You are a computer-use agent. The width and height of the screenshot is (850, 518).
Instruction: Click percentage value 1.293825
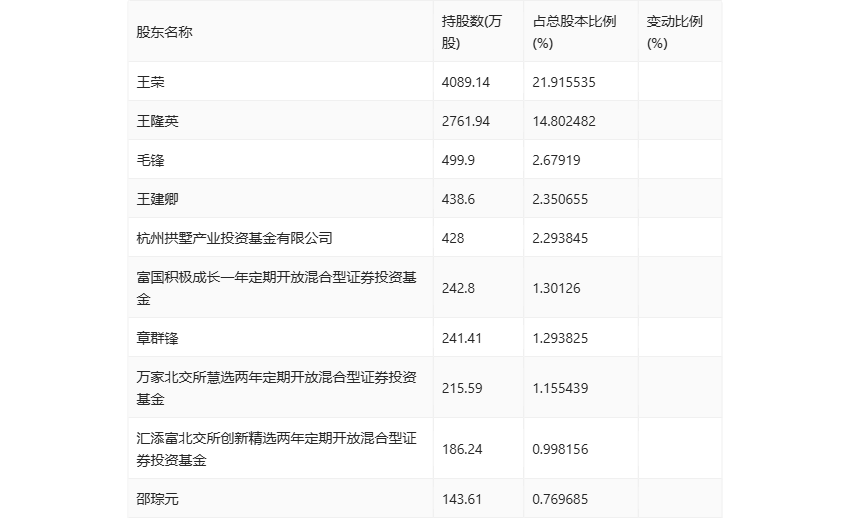pyautogui.click(x=560, y=338)
